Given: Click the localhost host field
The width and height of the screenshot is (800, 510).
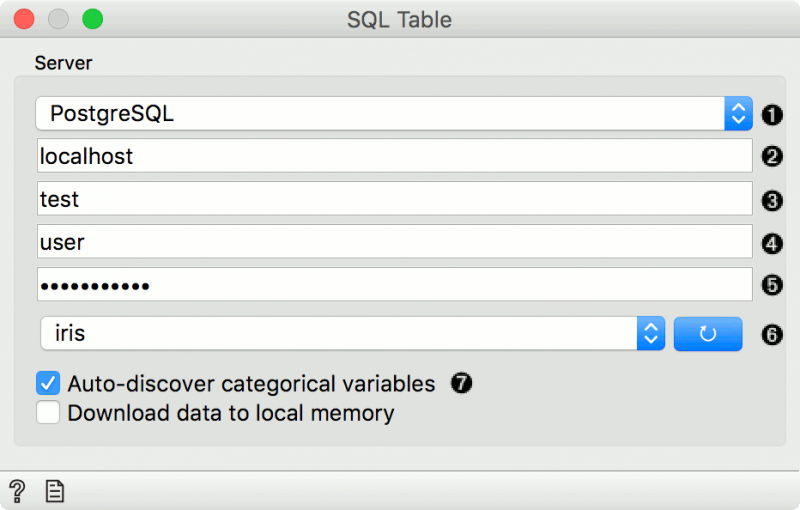Looking at the screenshot, I should click(394, 156).
